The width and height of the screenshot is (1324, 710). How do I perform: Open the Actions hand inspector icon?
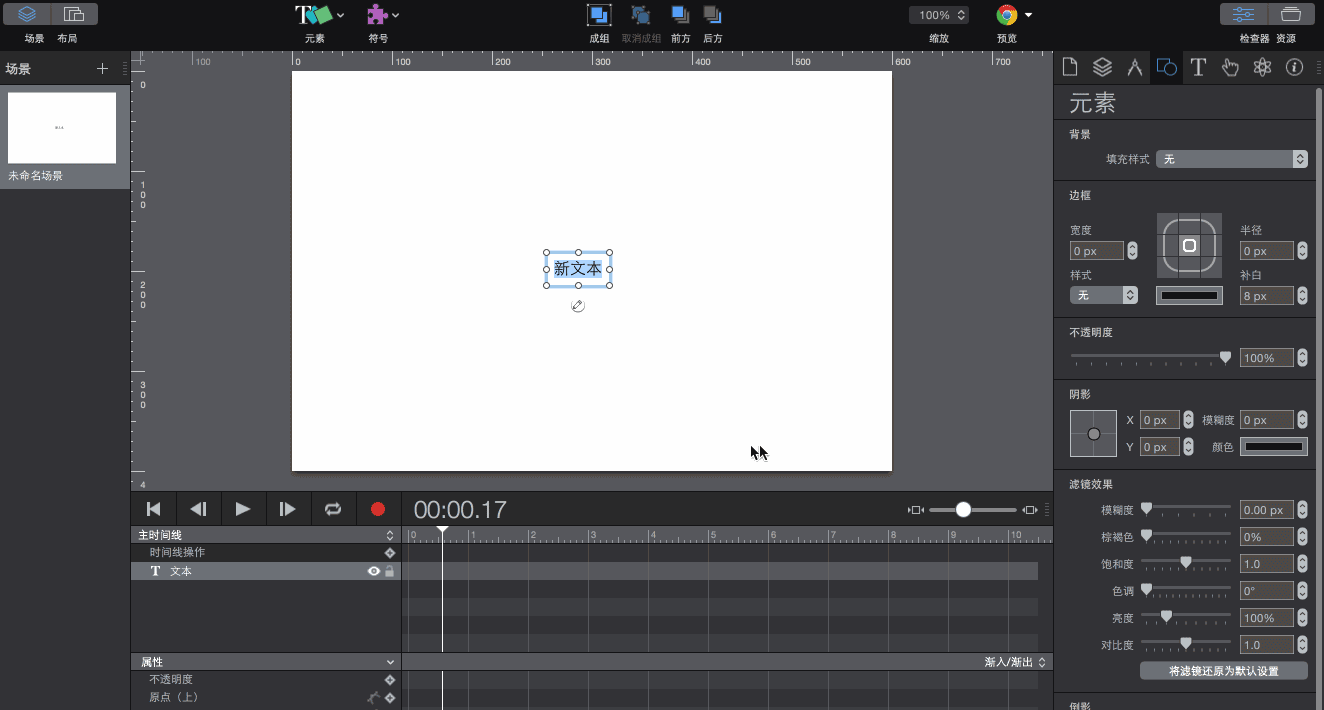click(1230, 67)
